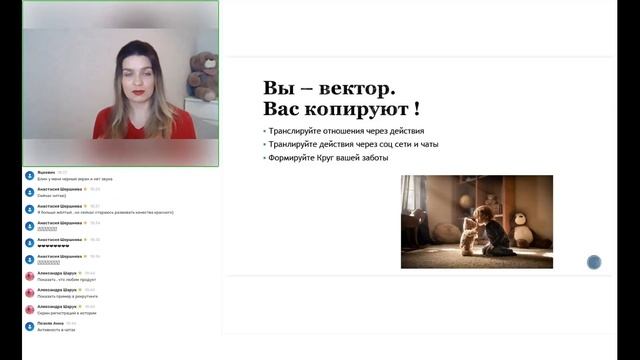The image size is (640, 360).
Task: Open the child-with-teddy-bear photo on the slide
Action: pos(477,222)
